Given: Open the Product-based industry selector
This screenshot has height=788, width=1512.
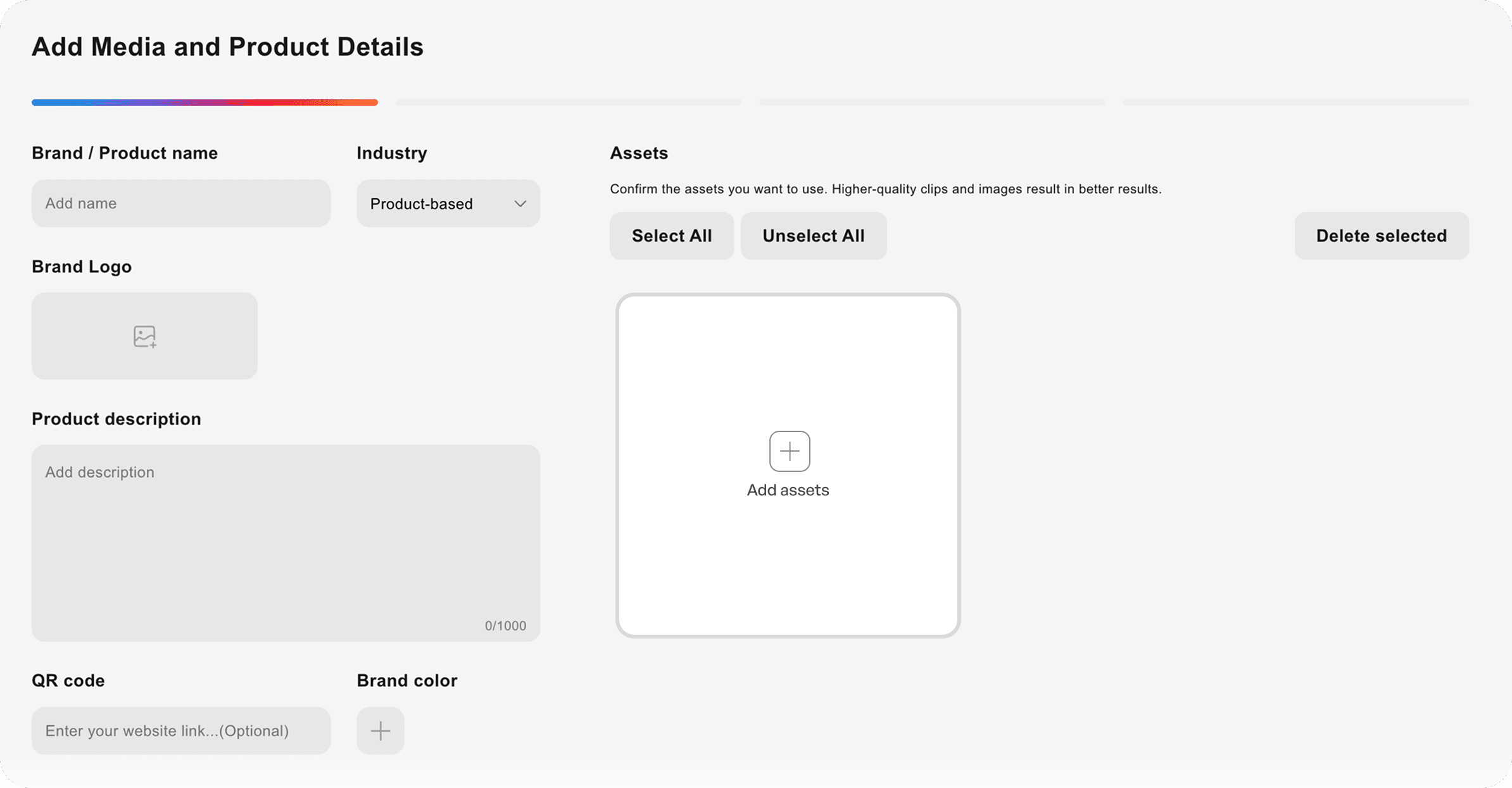Looking at the screenshot, I should click(x=431, y=203).
